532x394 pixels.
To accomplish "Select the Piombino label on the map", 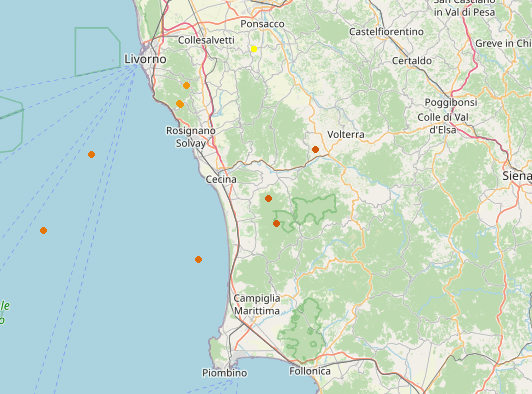I will click(x=225, y=373).
